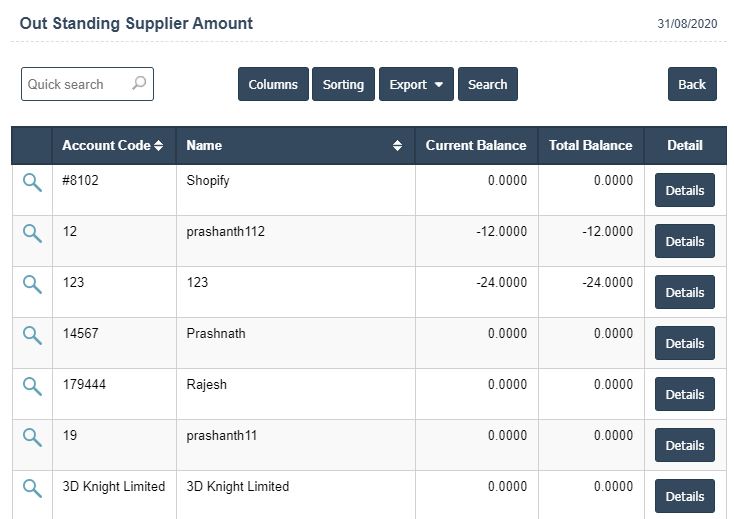This screenshot has height=519, width=734.
Task: Show Details for Rajesh account 179444
Action: [684, 394]
